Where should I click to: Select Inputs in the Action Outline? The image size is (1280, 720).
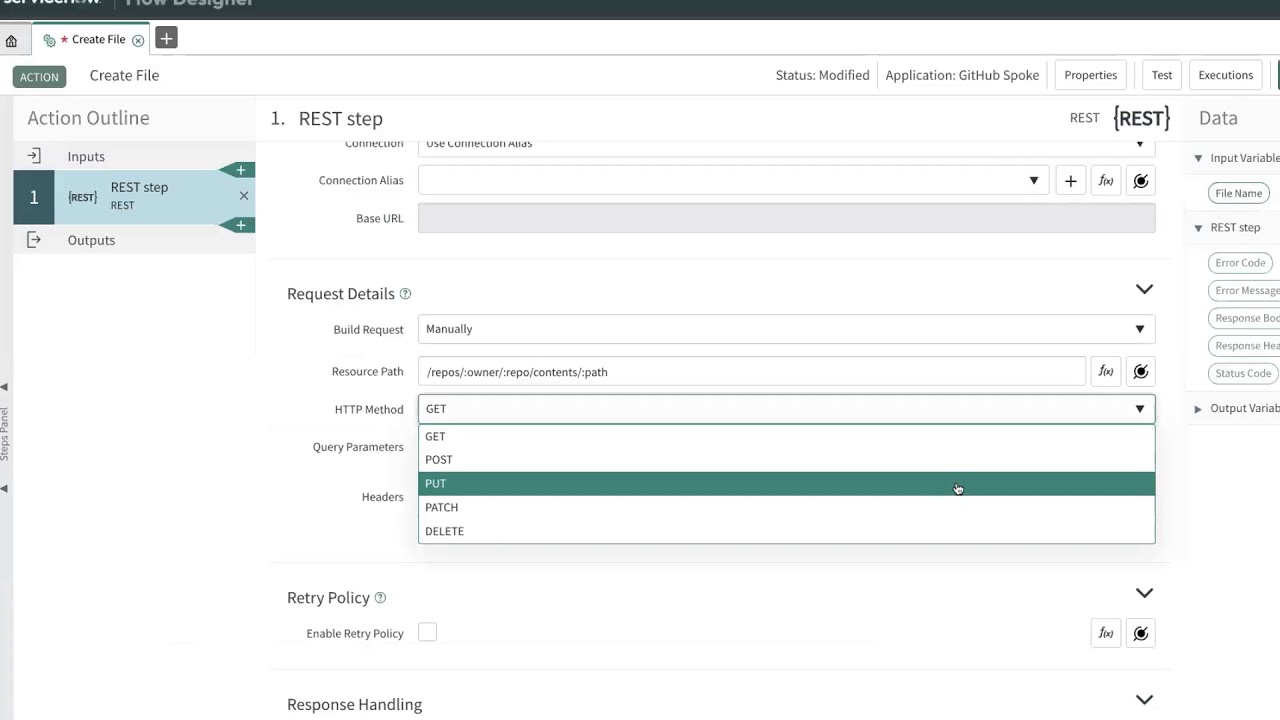(86, 157)
